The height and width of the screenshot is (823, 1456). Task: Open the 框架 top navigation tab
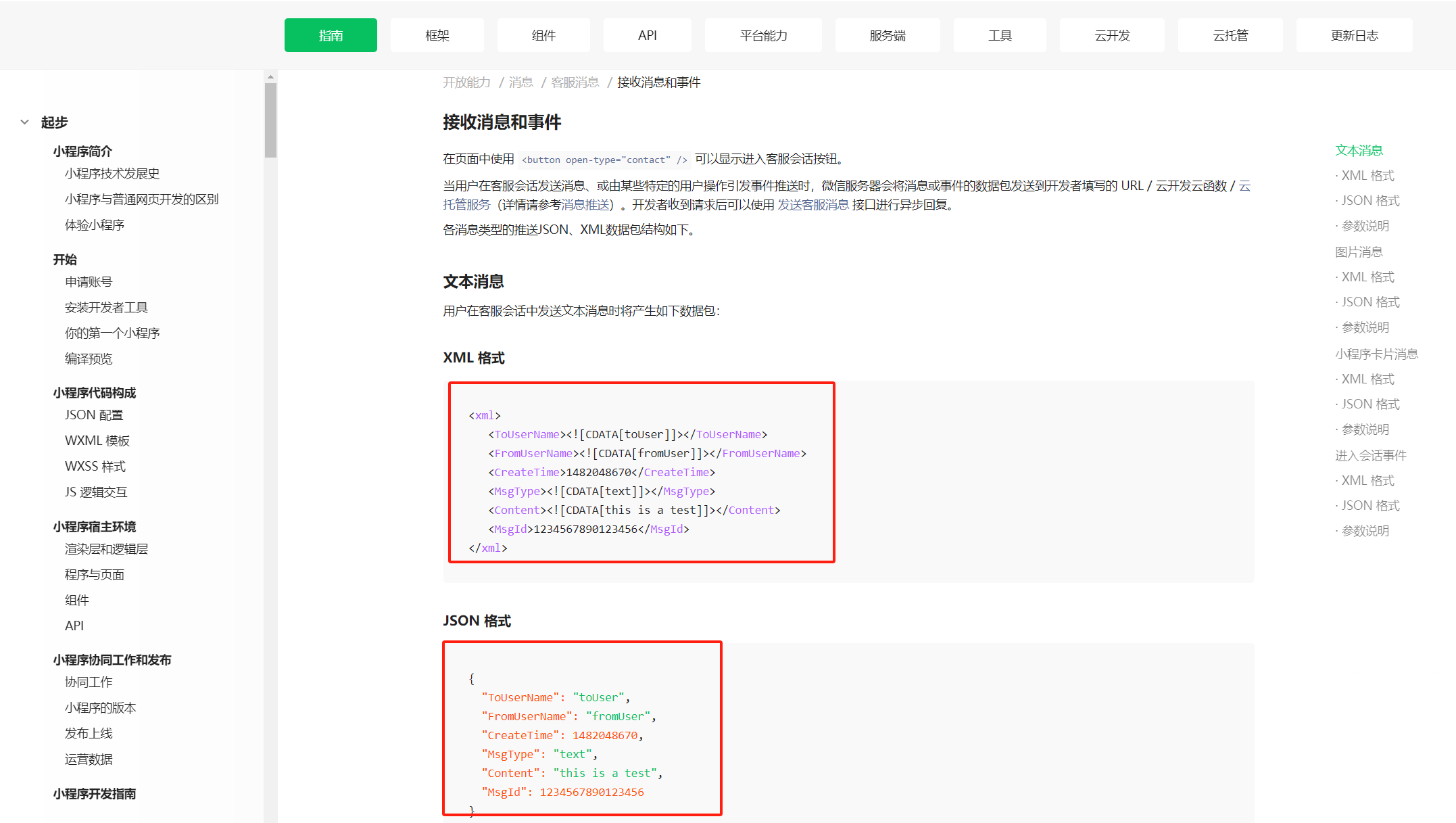tap(437, 35)
